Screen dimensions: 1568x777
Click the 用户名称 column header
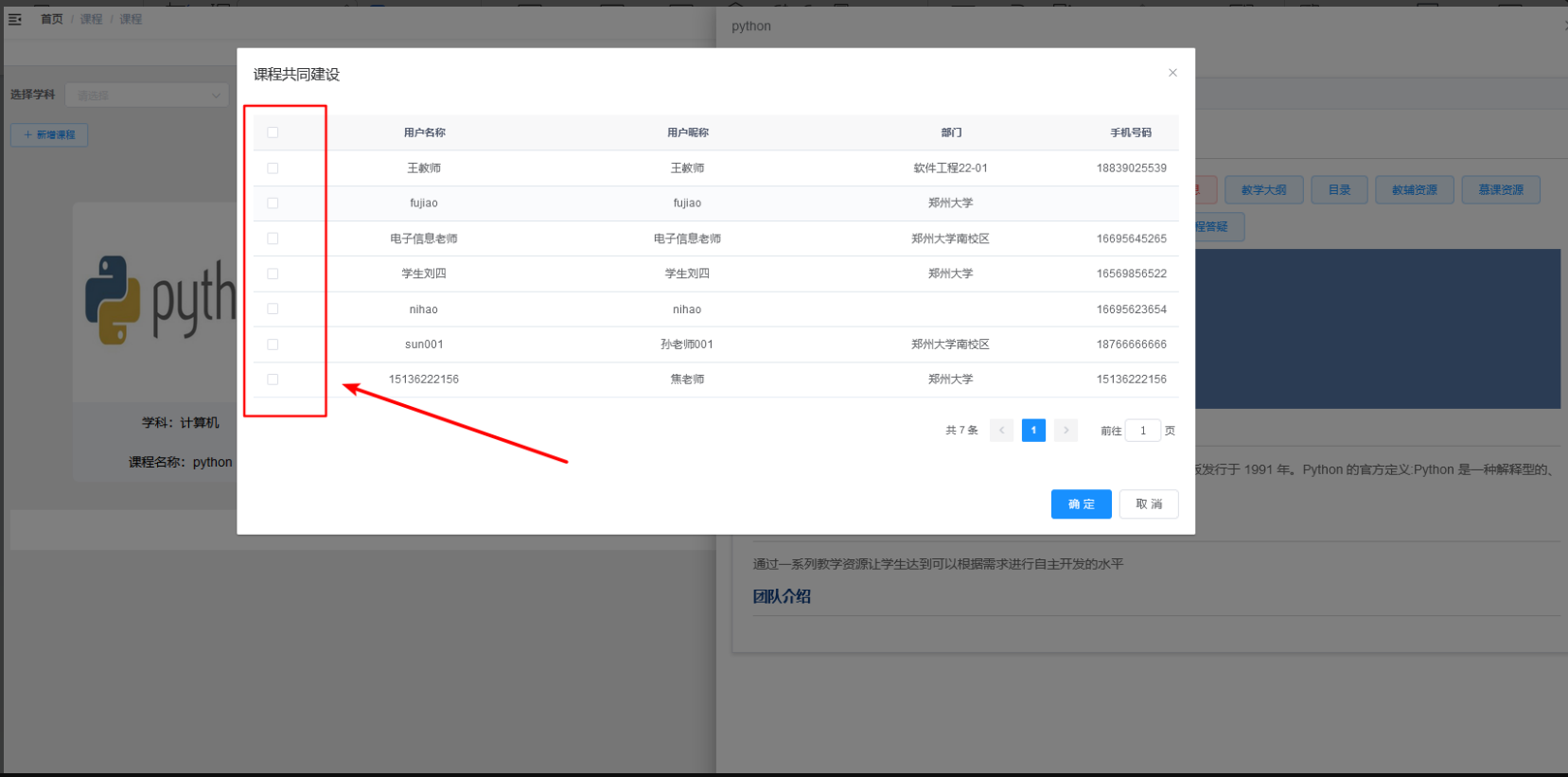pyautogui.click(x=424, y=132)
